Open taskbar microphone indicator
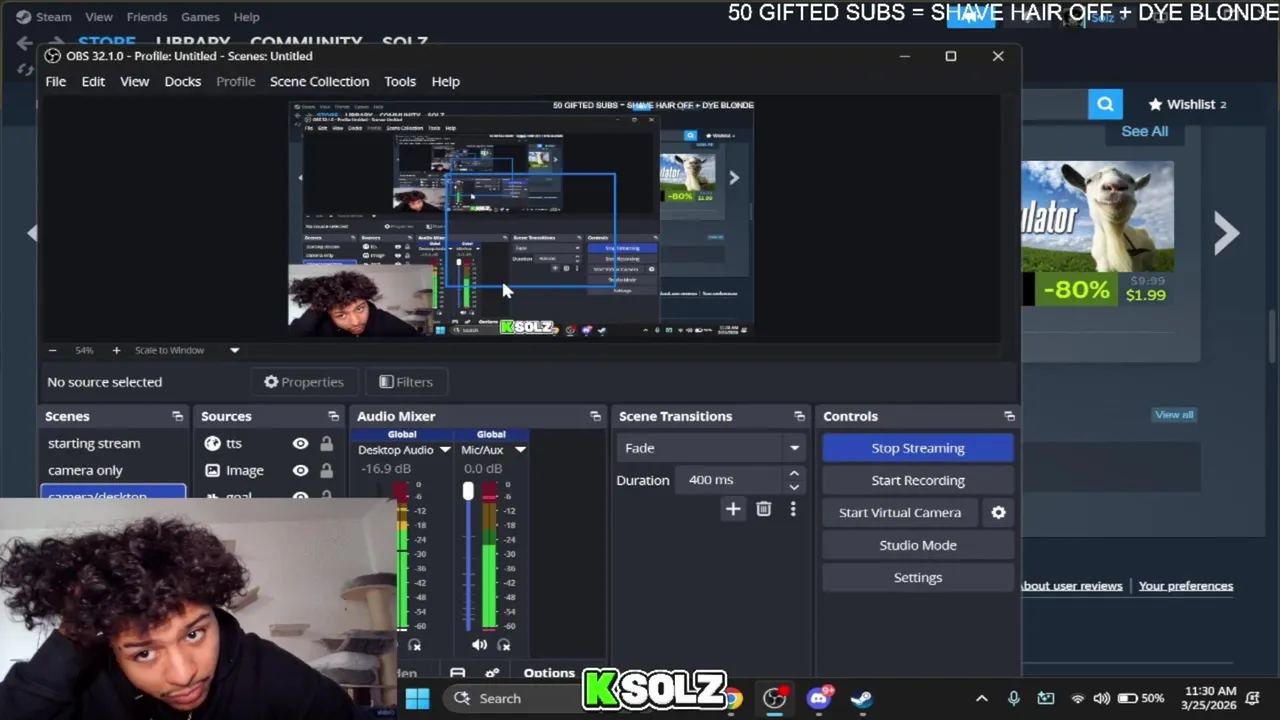The width and height of the screenshot is (1280, 720). coord(1013,698)
